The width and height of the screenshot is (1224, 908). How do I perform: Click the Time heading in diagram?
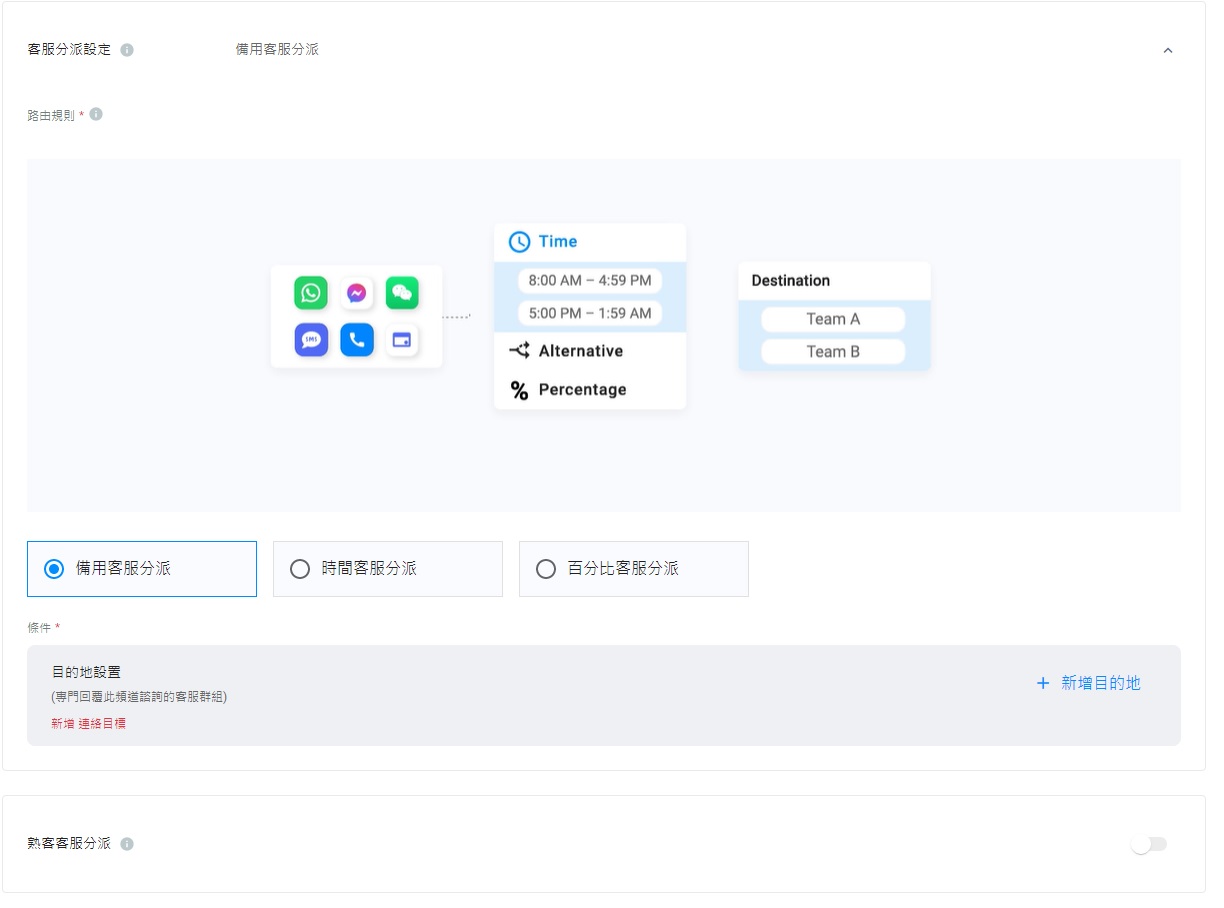557,241
